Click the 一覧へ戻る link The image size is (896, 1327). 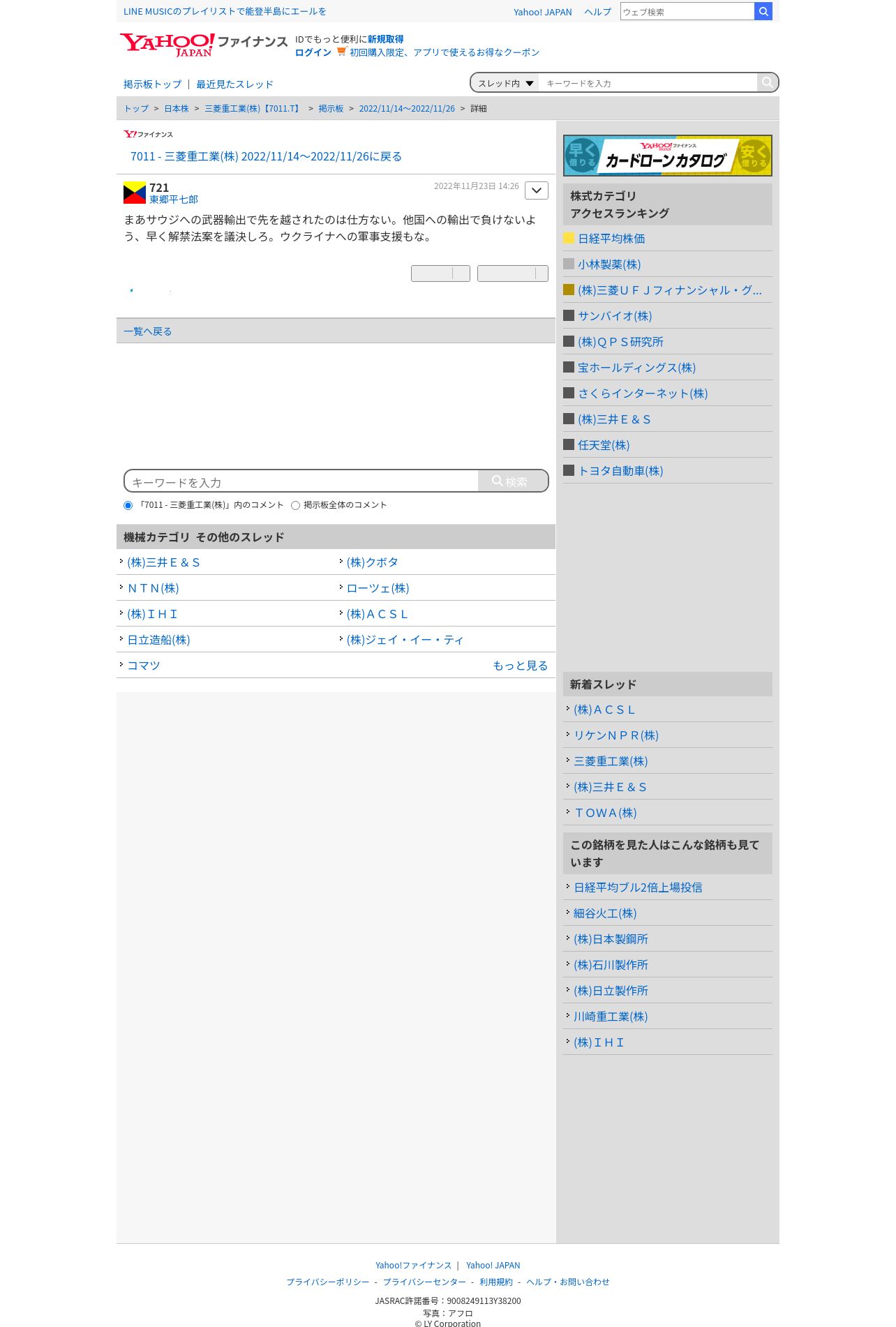pyautogui.click(x=148, y=331)
